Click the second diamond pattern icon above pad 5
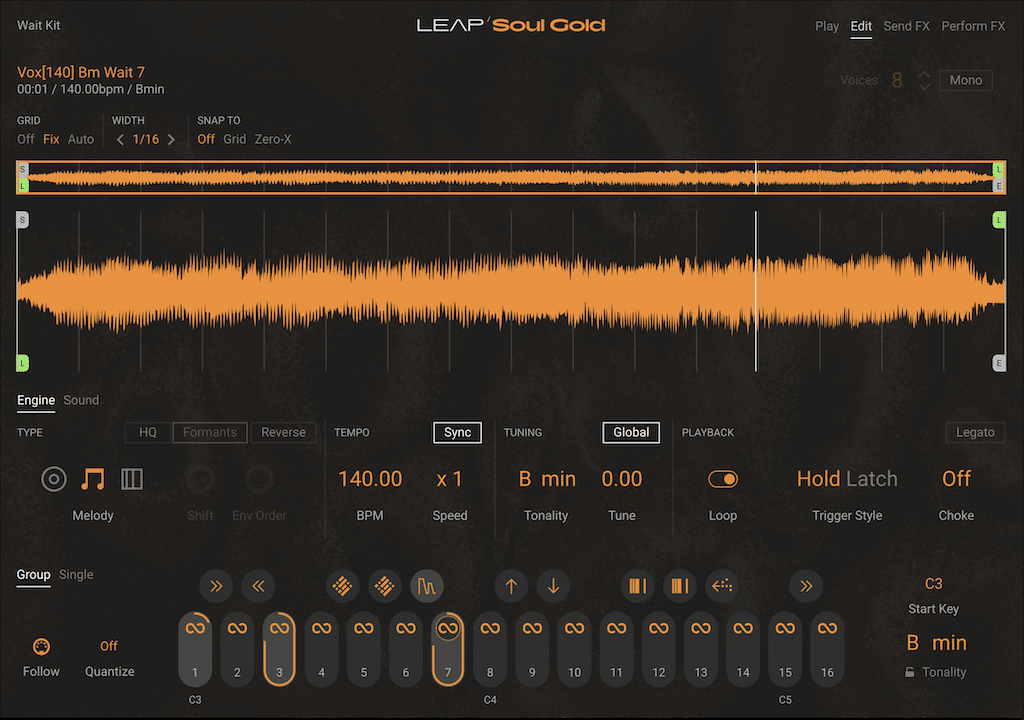Viewport: 1024px width, 720px height. click(x=384, y=586)
